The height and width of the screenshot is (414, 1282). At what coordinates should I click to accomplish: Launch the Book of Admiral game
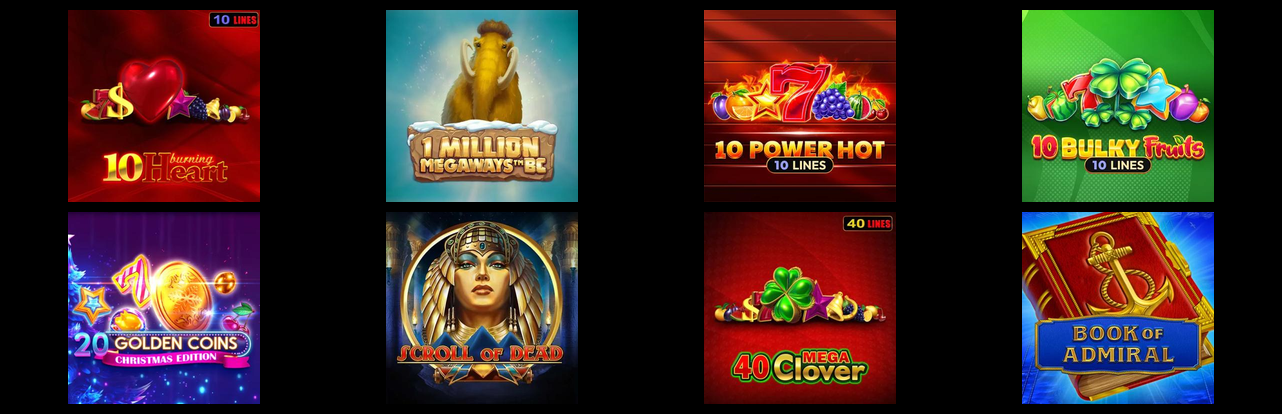pos(1118,308)
